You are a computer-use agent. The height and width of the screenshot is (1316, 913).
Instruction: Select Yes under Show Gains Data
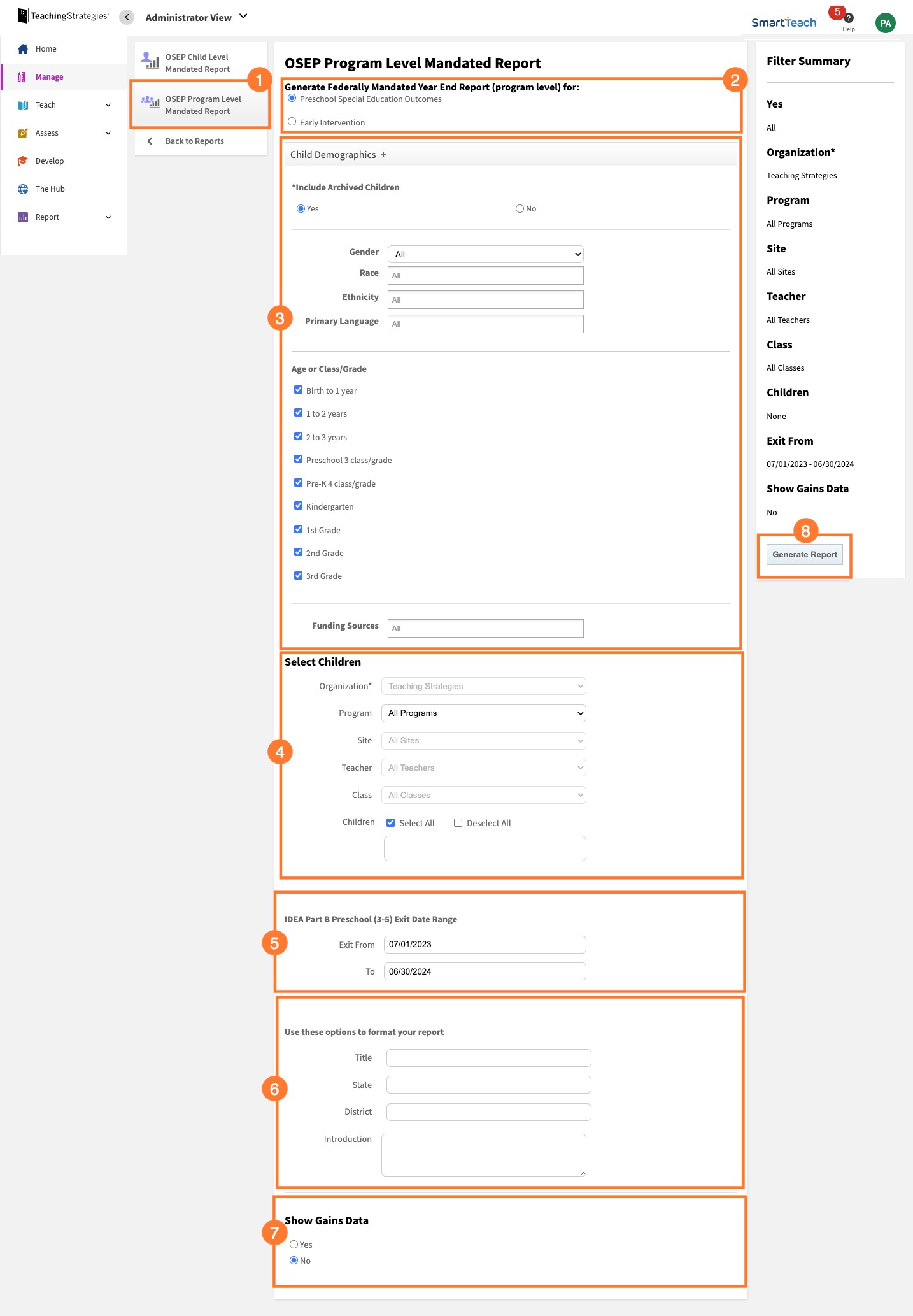click(294, 1244)
